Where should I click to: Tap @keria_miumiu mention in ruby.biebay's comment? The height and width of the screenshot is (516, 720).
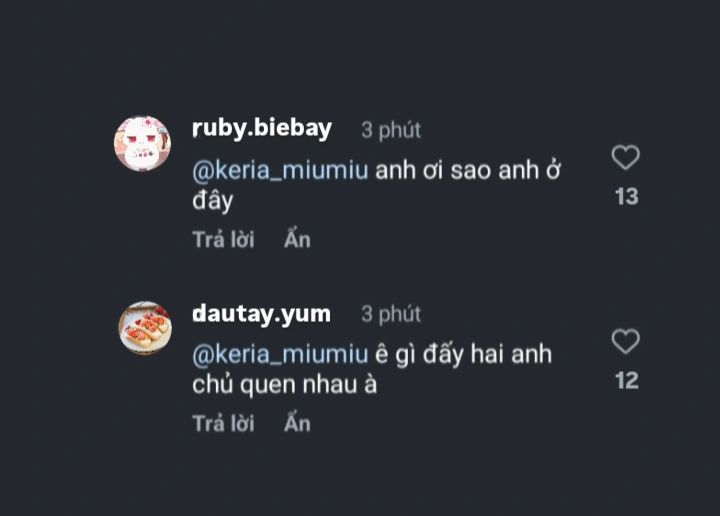click(x=280, y=171)
